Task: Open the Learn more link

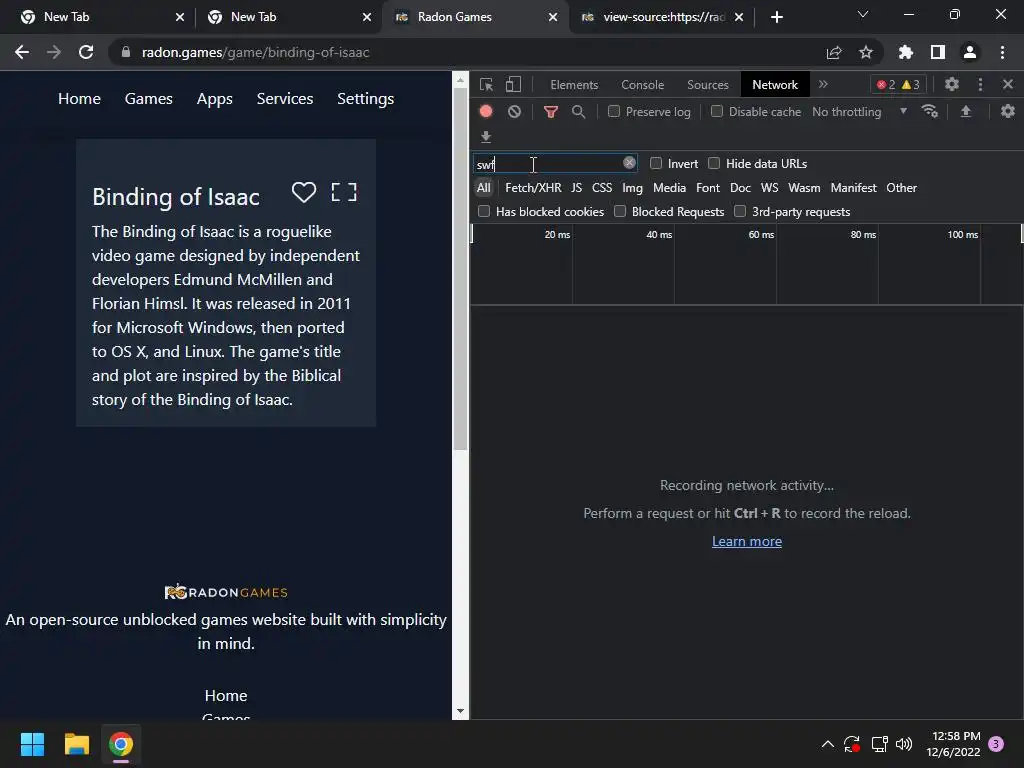Action: [x=746, y=541]
